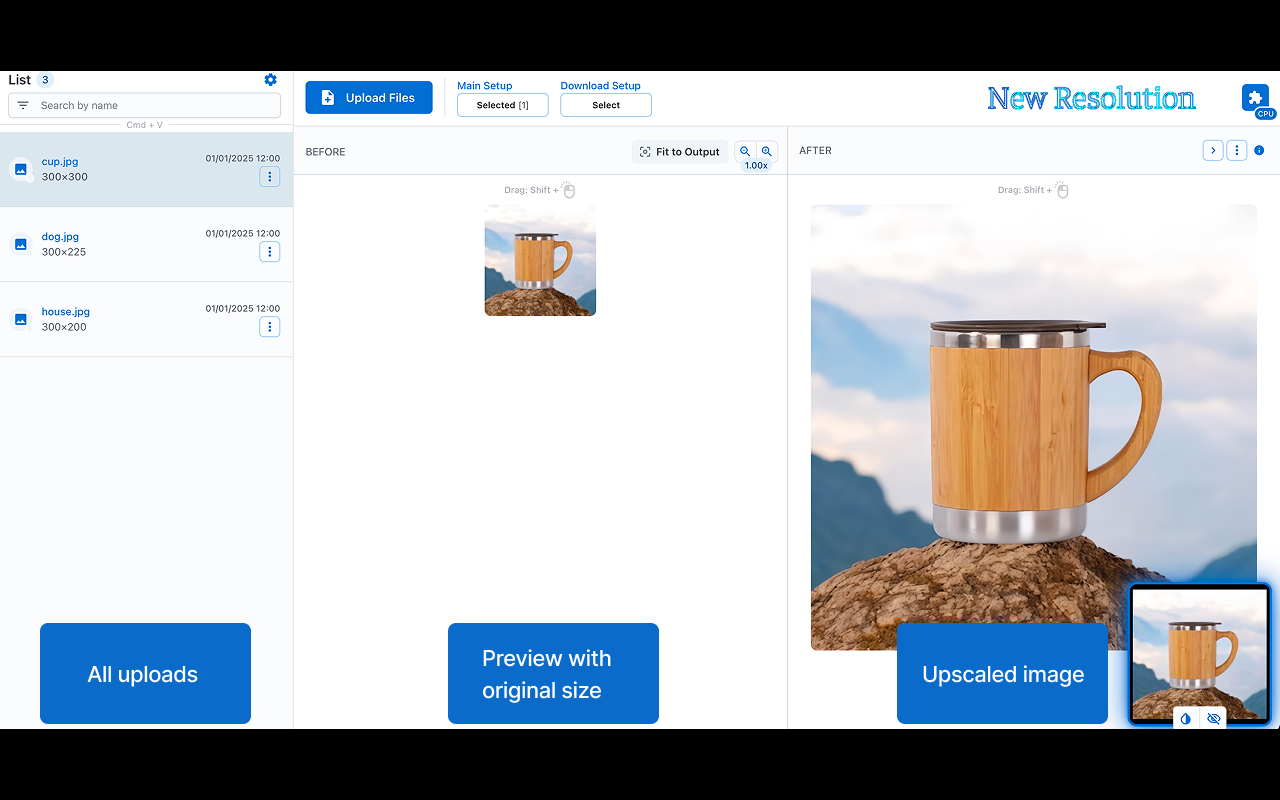Expand the After panel with chevron button

coord(1212,151)
